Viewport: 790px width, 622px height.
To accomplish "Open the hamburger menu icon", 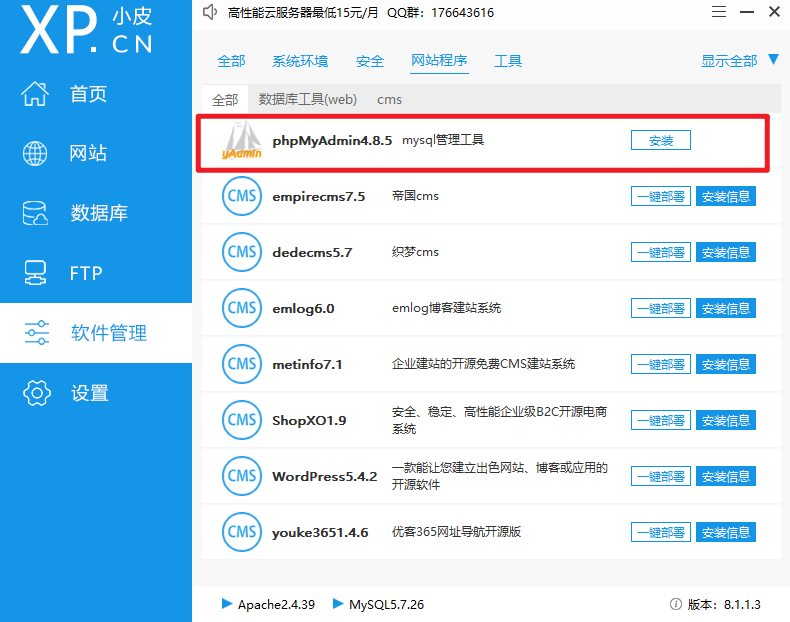I will tap(719, 12).
